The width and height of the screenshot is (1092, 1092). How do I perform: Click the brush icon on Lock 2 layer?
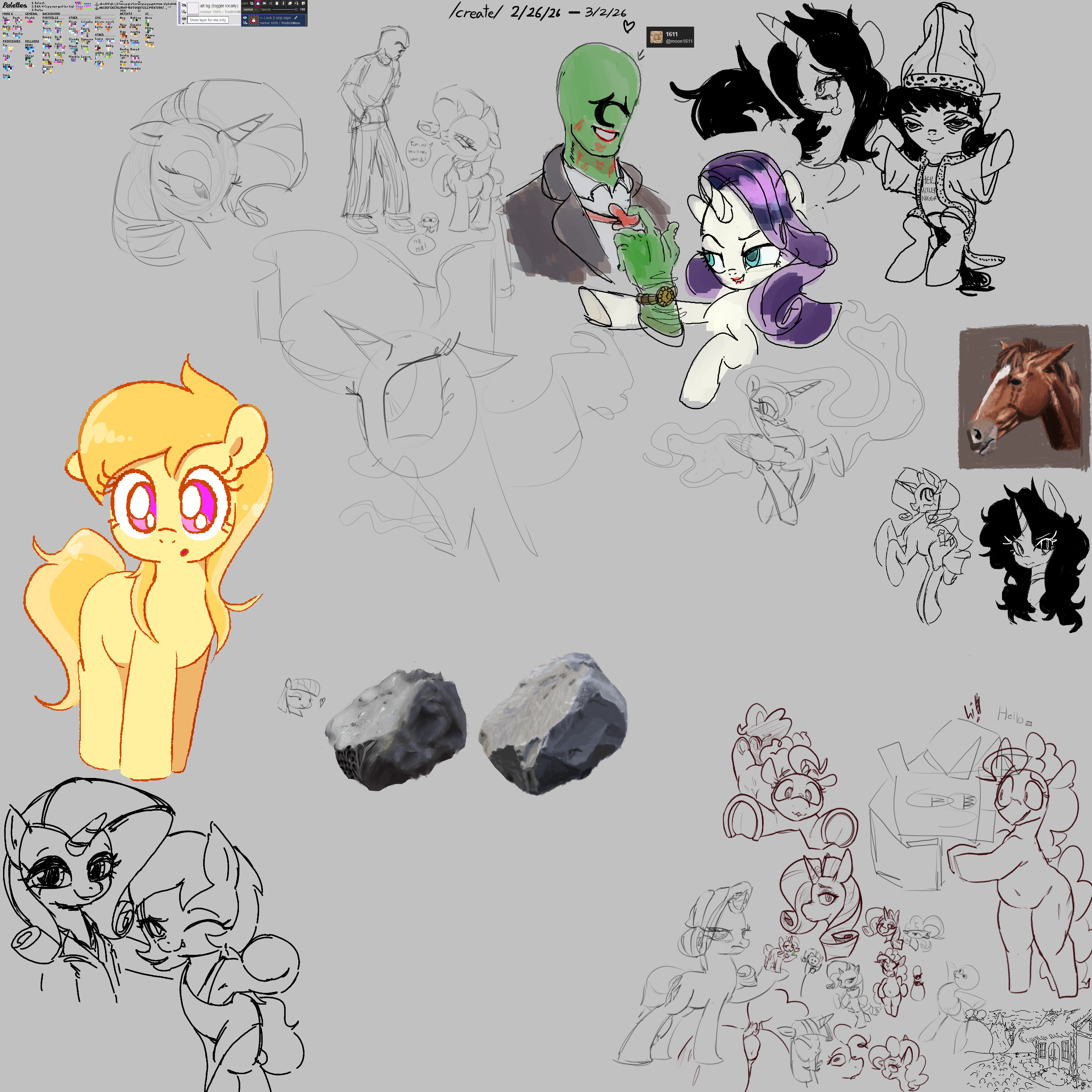pos(296,17)
